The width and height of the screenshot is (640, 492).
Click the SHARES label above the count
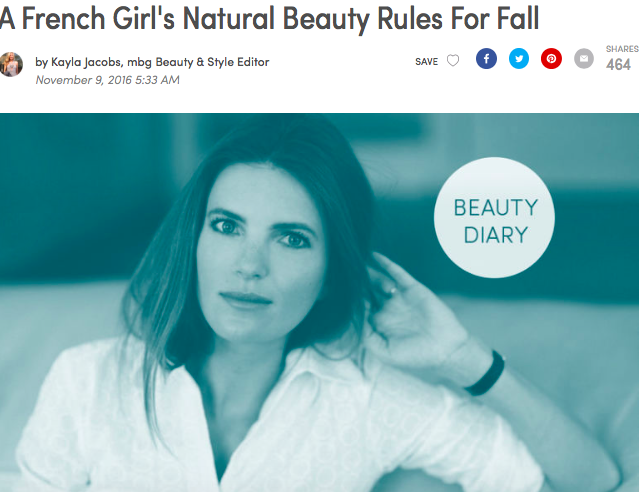point(622,49)
